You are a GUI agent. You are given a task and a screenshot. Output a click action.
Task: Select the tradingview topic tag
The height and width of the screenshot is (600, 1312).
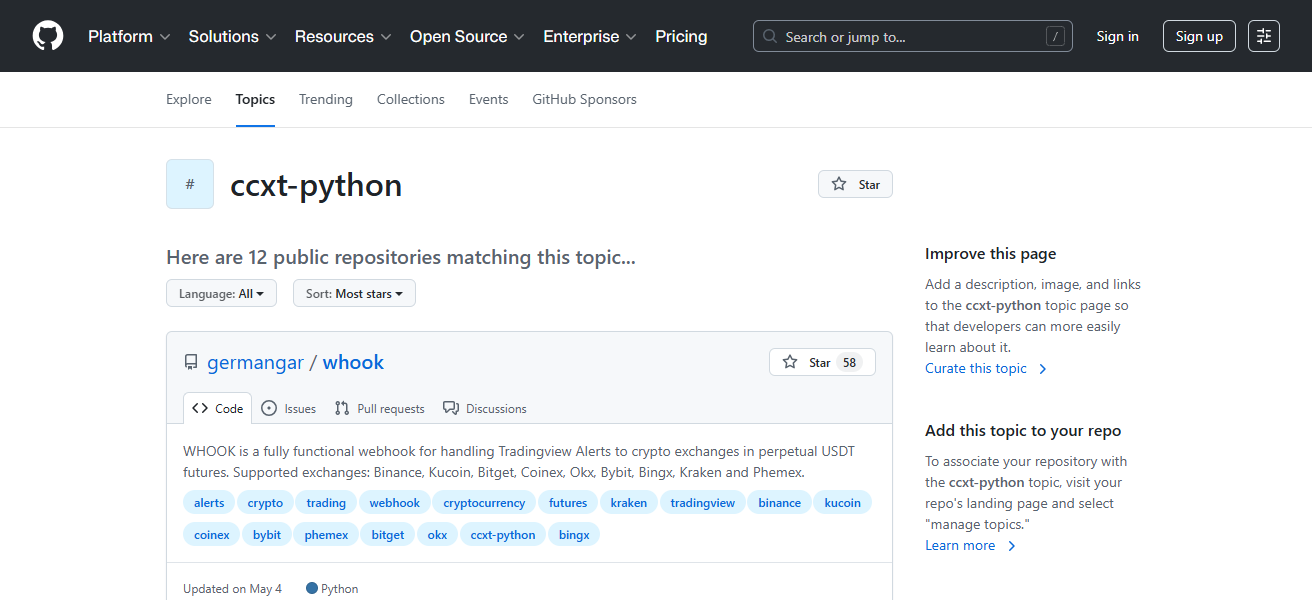click(703, 502)
